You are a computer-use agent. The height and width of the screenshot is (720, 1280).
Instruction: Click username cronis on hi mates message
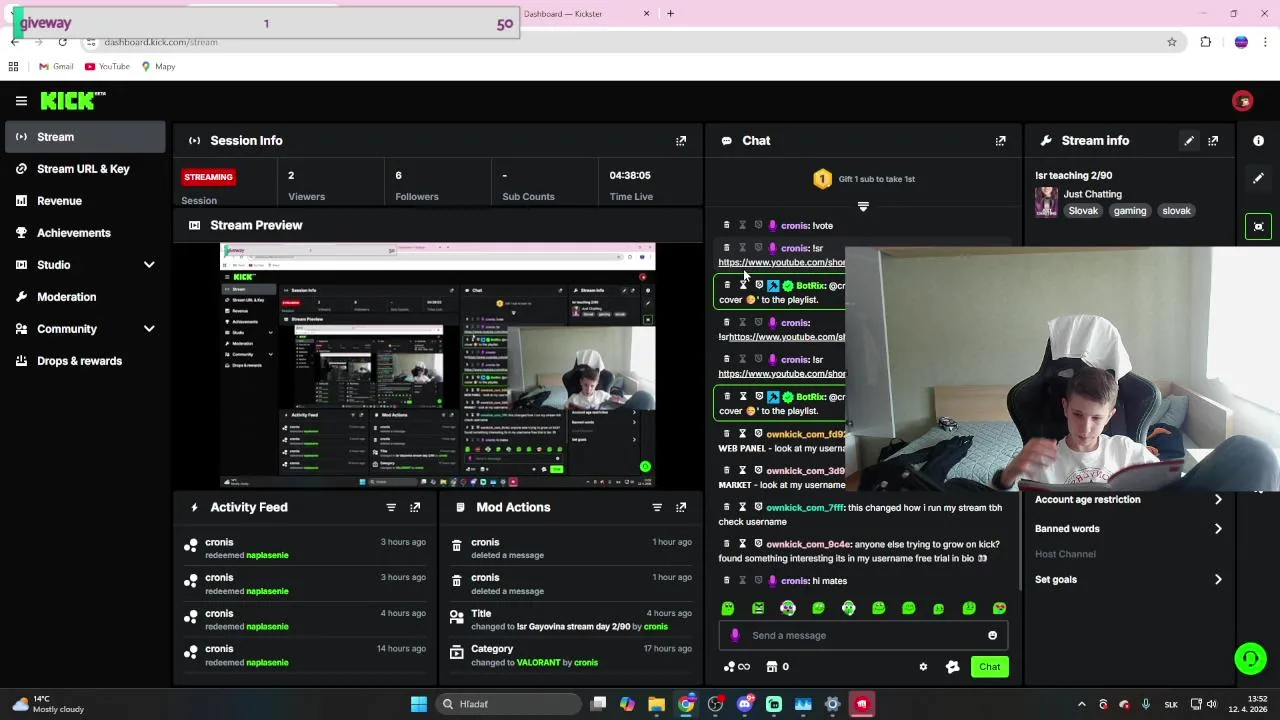pyautogui.click(x=794, y=581)
